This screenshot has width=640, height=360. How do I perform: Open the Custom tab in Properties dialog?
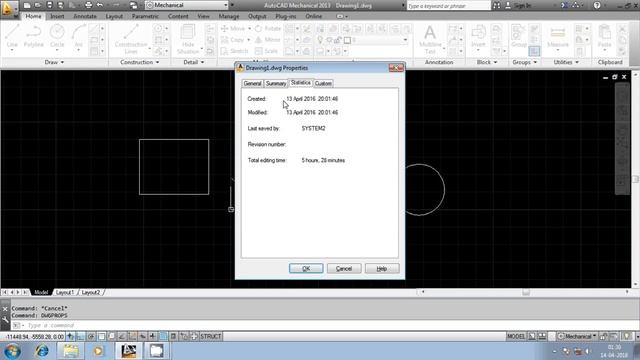pos(323,83)
